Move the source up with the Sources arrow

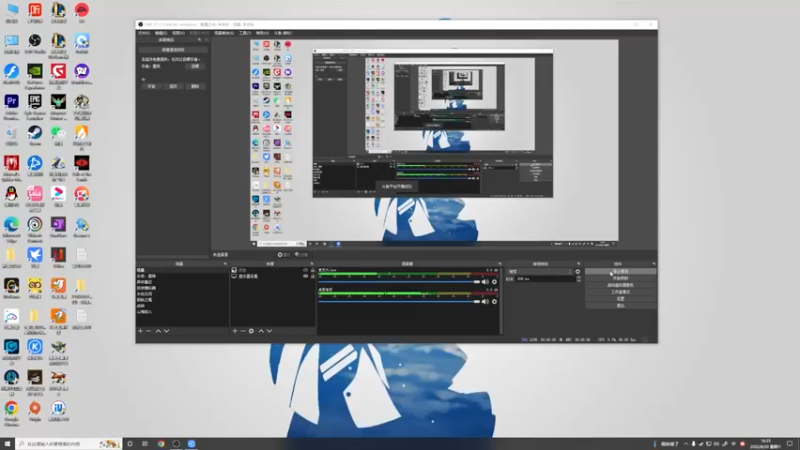point(261,331)
